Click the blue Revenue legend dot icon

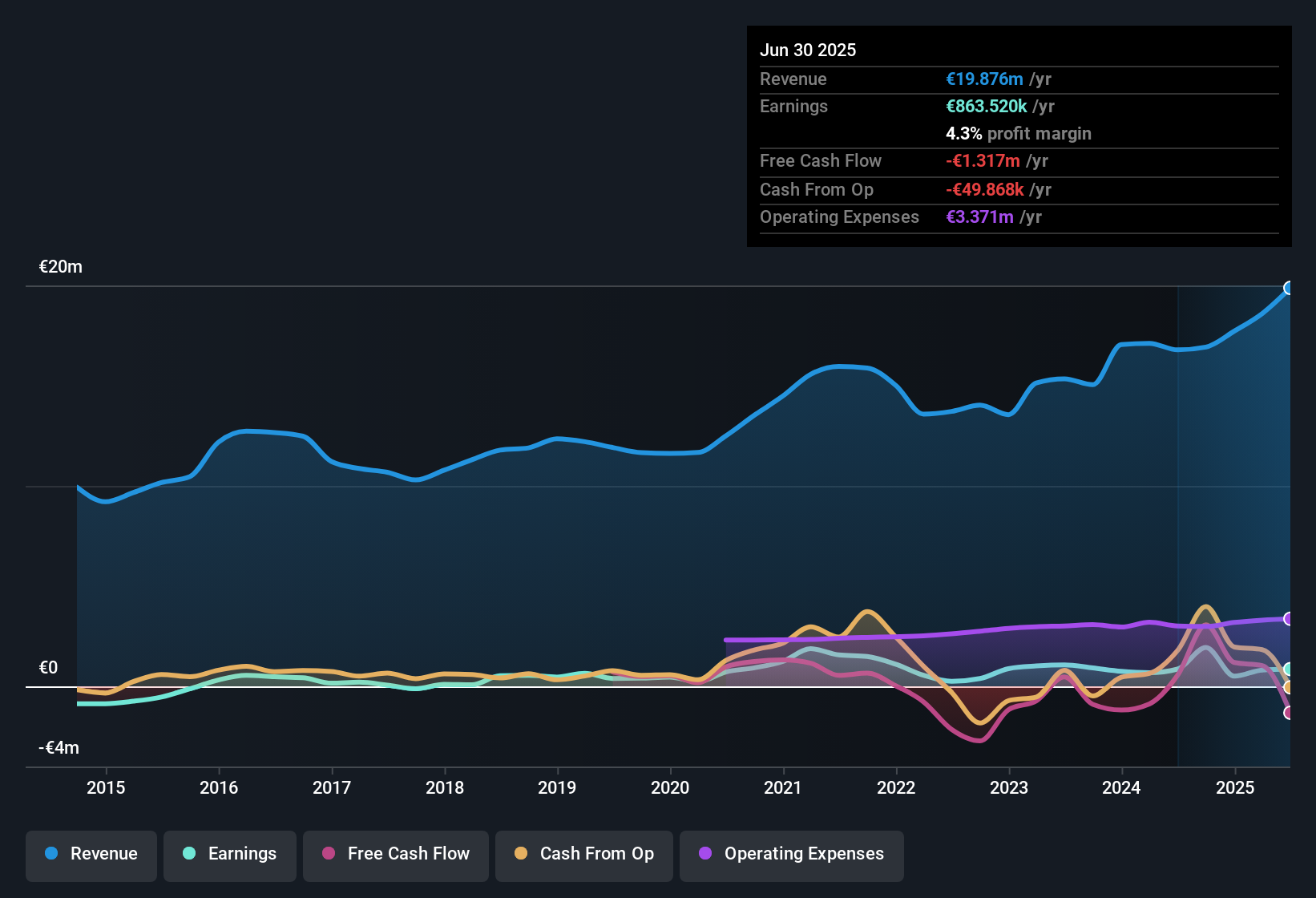click(51, 854)
